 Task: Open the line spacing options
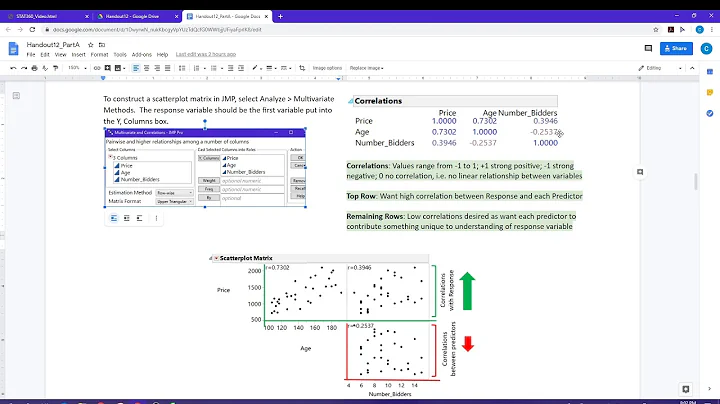click(182, 68)
